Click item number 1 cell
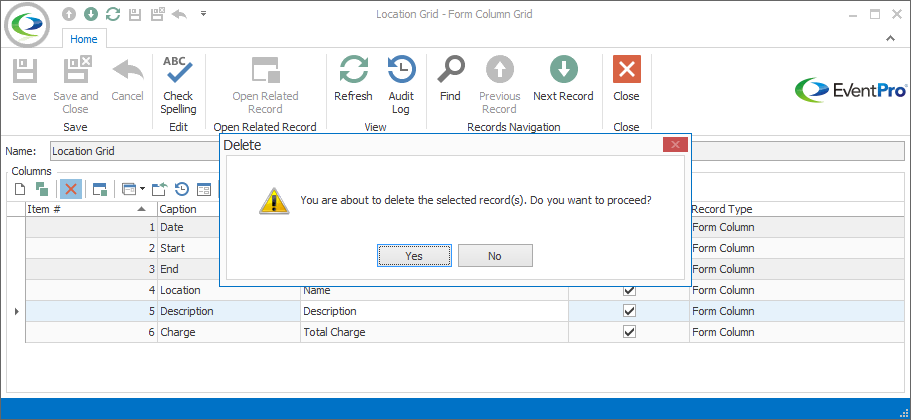 [x=91, y=227]
